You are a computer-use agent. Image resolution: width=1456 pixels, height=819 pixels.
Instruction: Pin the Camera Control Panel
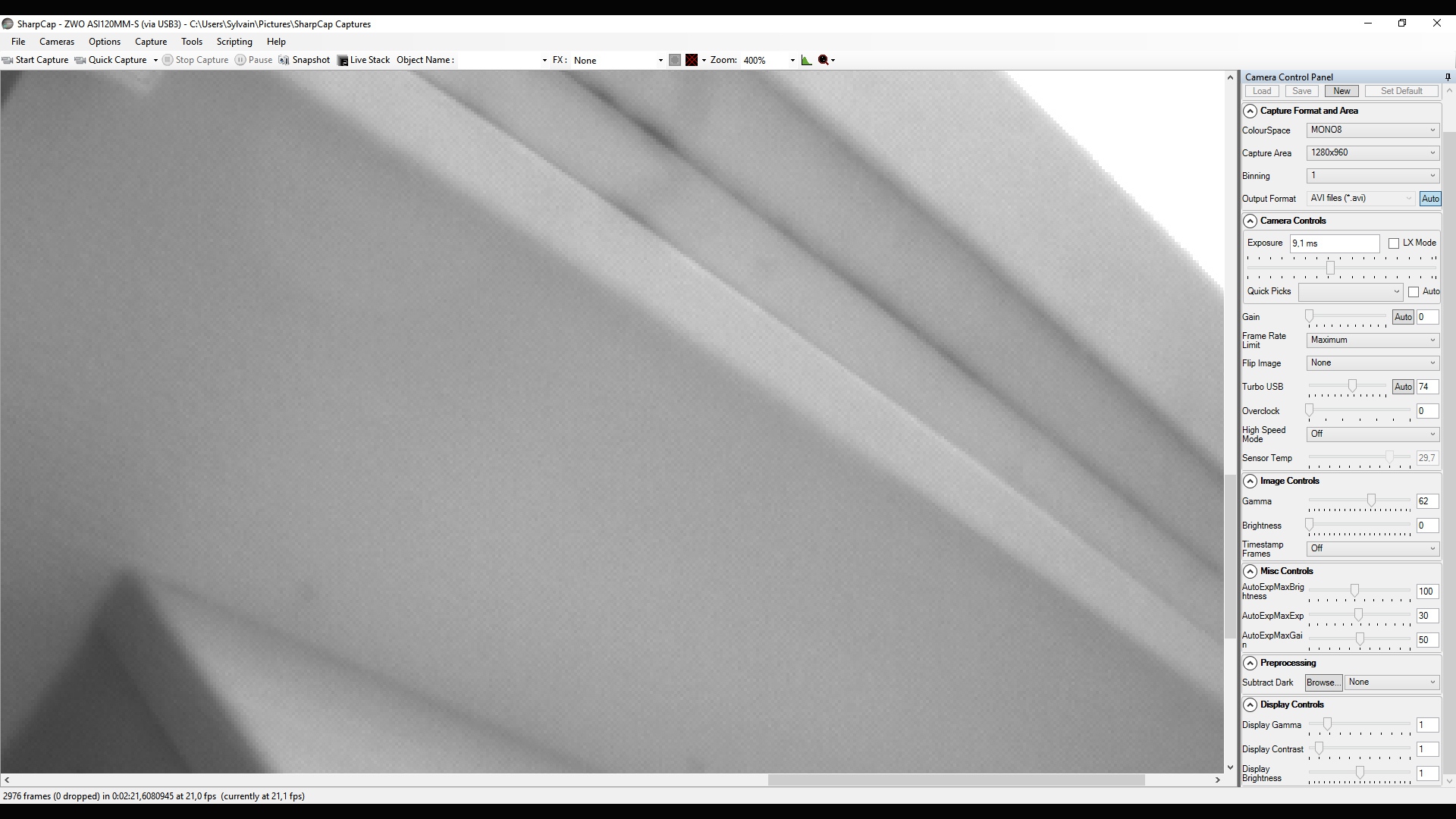pos(1448,77)
